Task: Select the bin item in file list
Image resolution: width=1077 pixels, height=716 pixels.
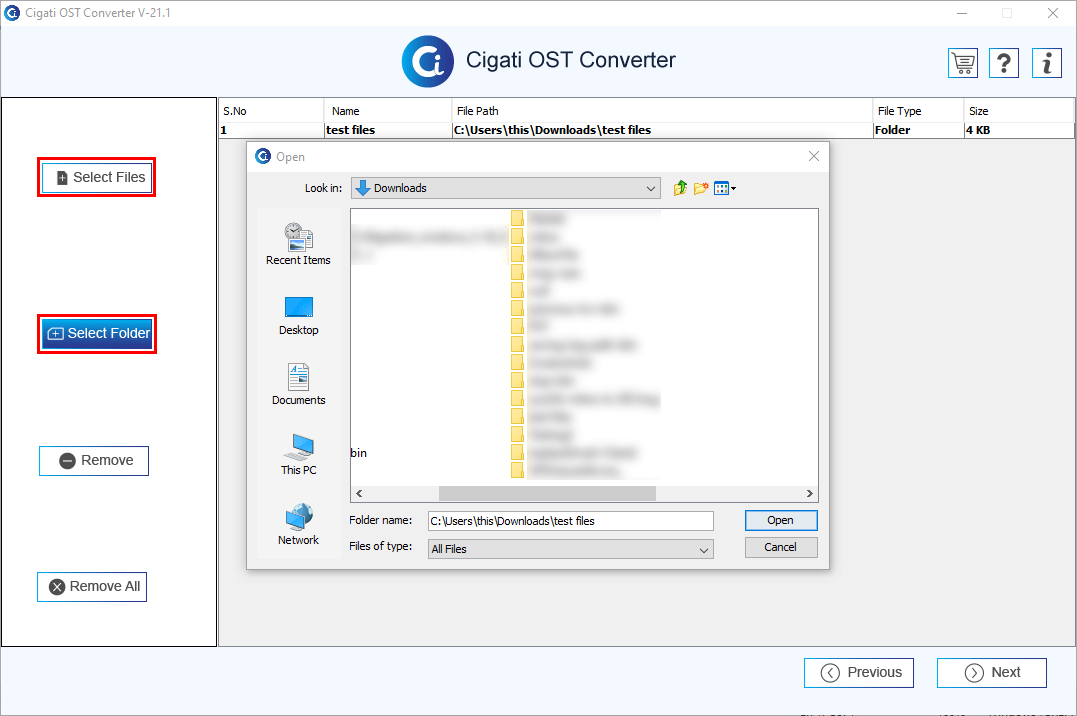Action: click(x=359, y=453)
